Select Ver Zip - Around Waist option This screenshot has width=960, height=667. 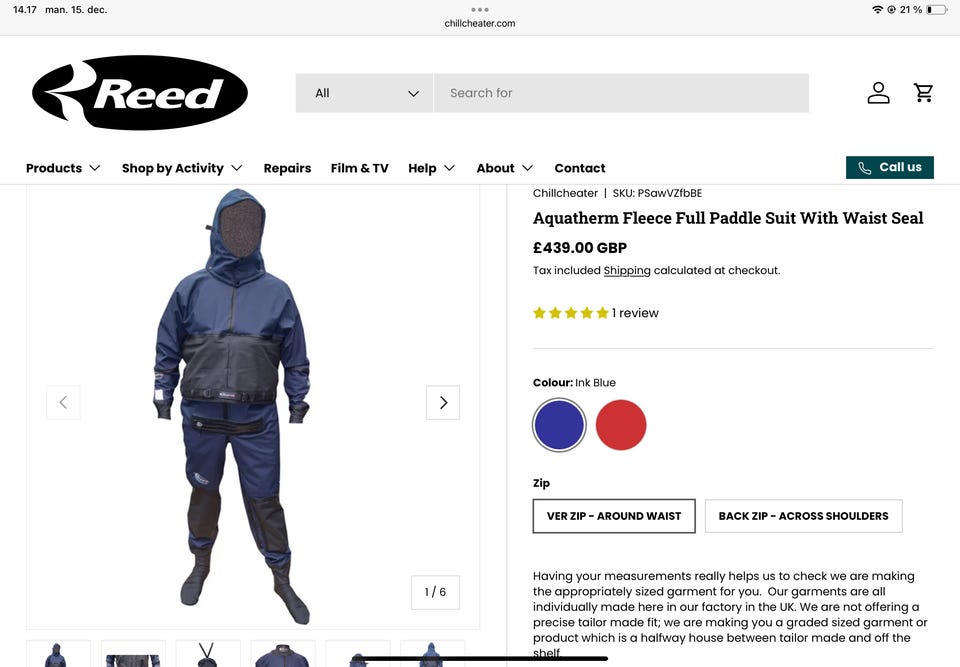pos(614,516)
